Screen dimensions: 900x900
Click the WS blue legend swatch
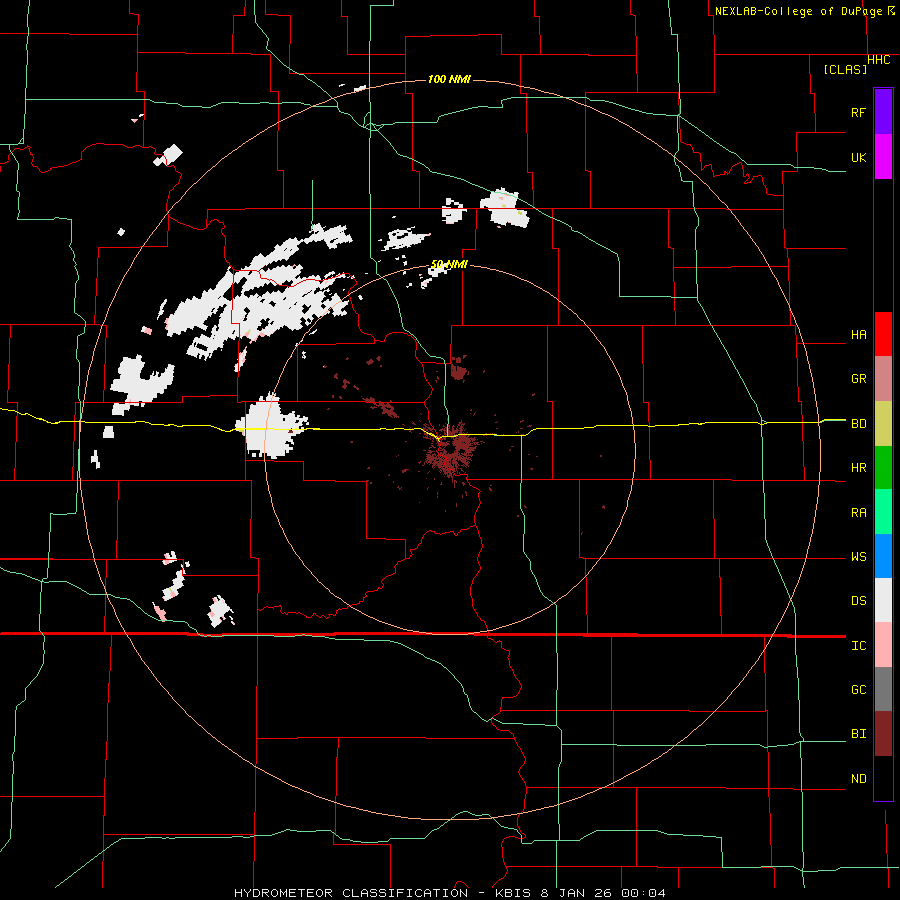pyautogui.click(x=883, y=556)
